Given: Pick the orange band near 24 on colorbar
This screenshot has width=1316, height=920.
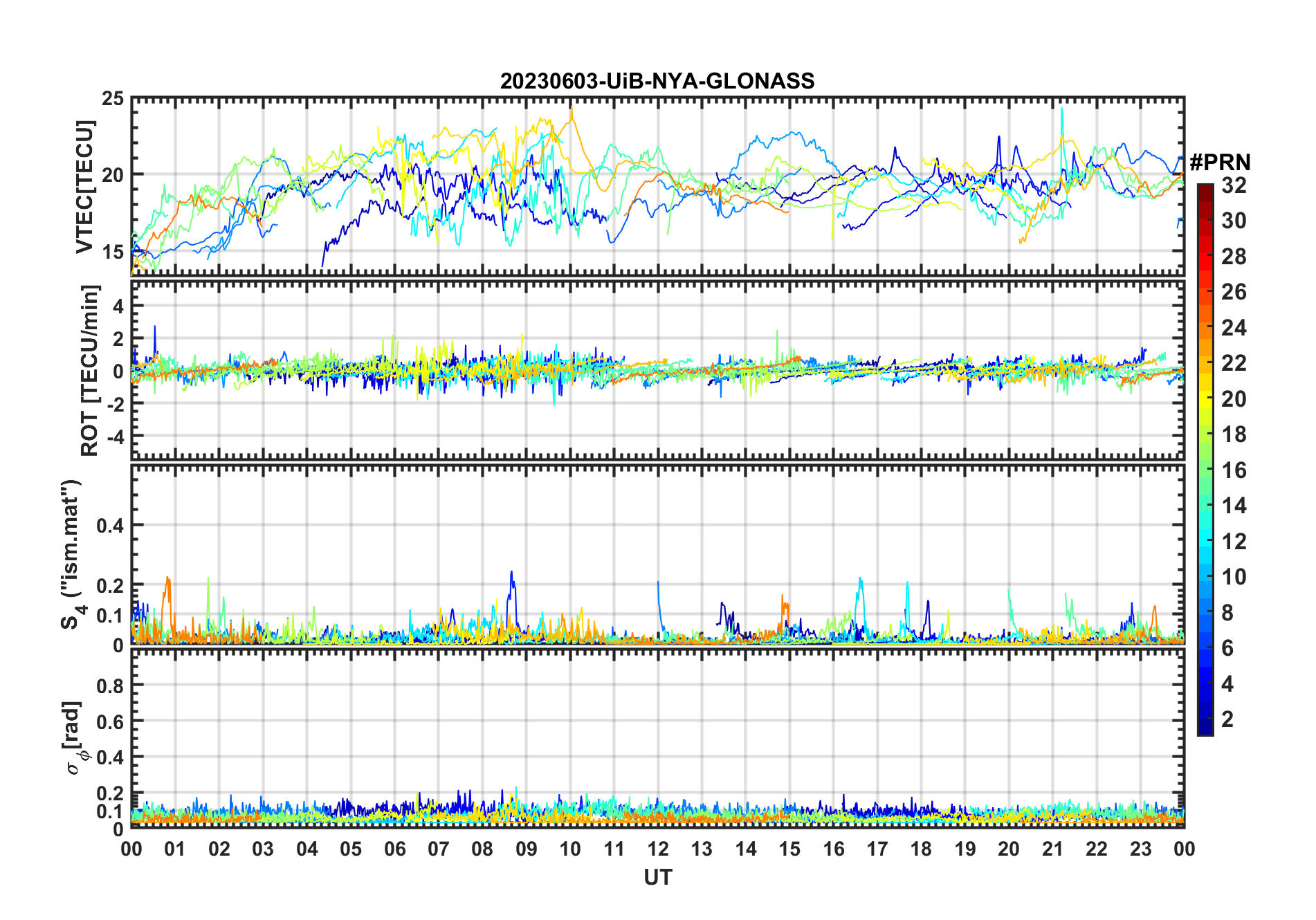Looking at the screenshot, I should 1205,327.
